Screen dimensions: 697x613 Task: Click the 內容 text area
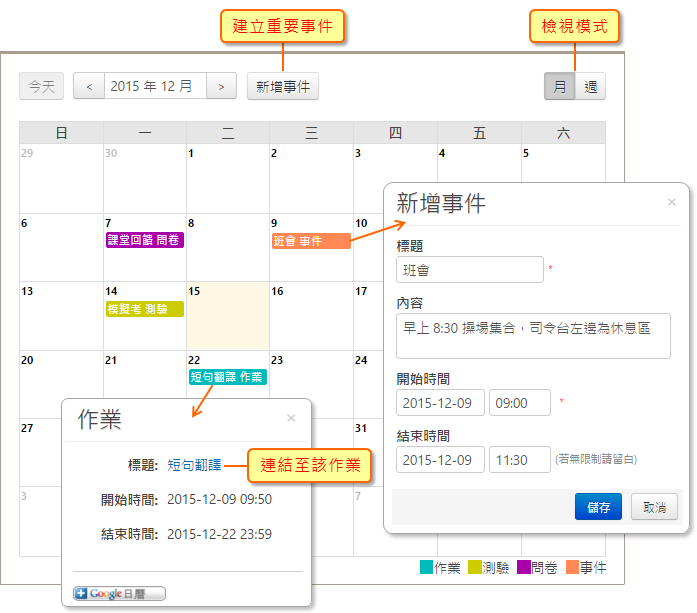(x=533, y=335)
